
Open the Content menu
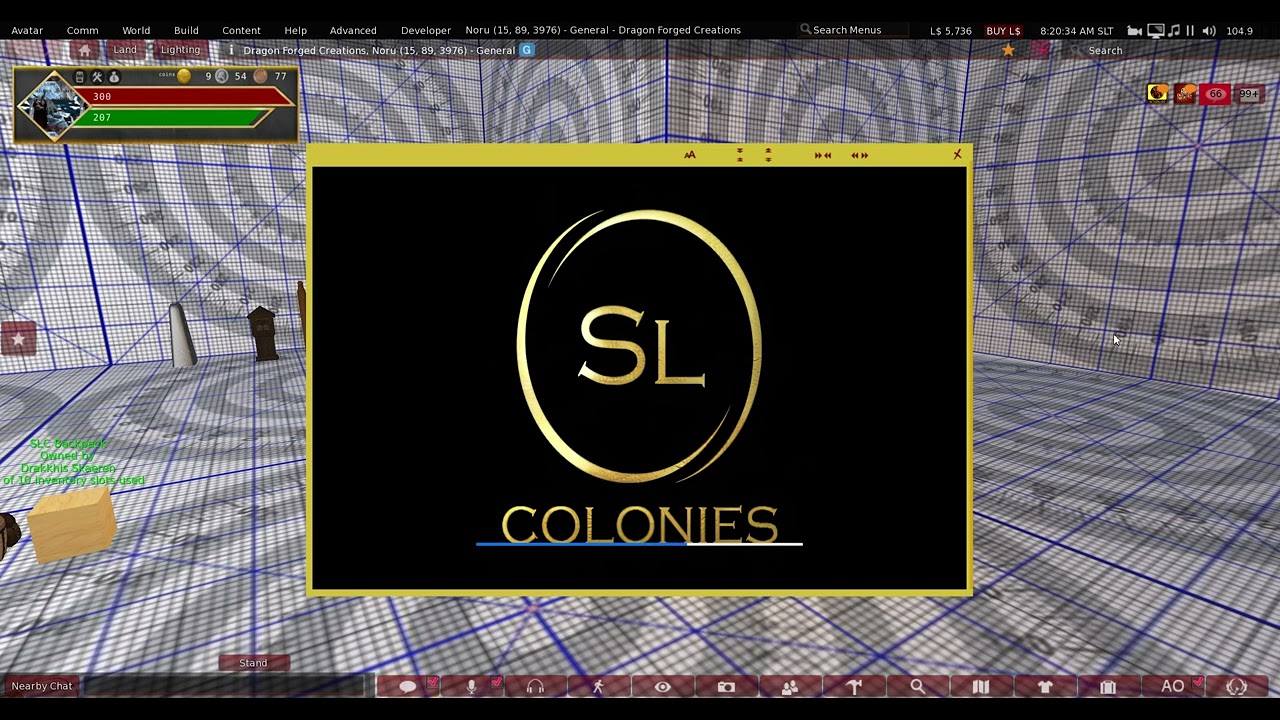(241, 30)
